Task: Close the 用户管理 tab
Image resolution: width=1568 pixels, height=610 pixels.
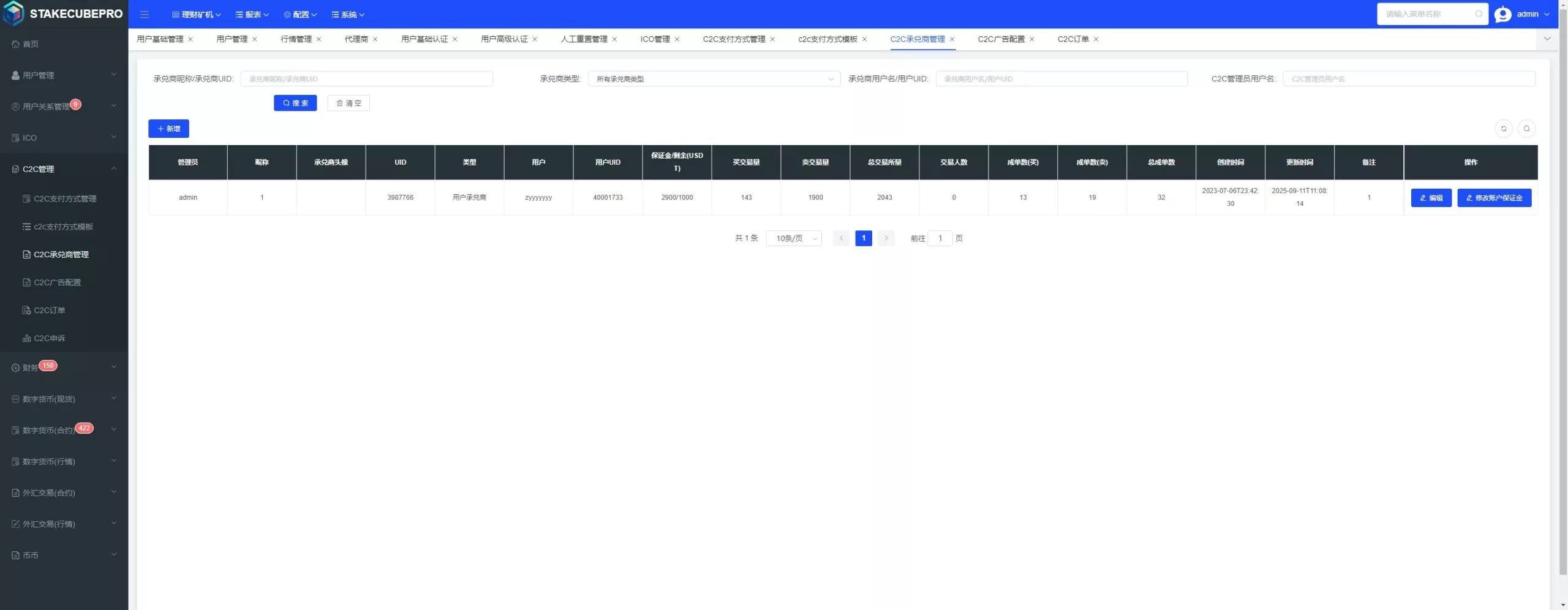Action: pos(255,39)
